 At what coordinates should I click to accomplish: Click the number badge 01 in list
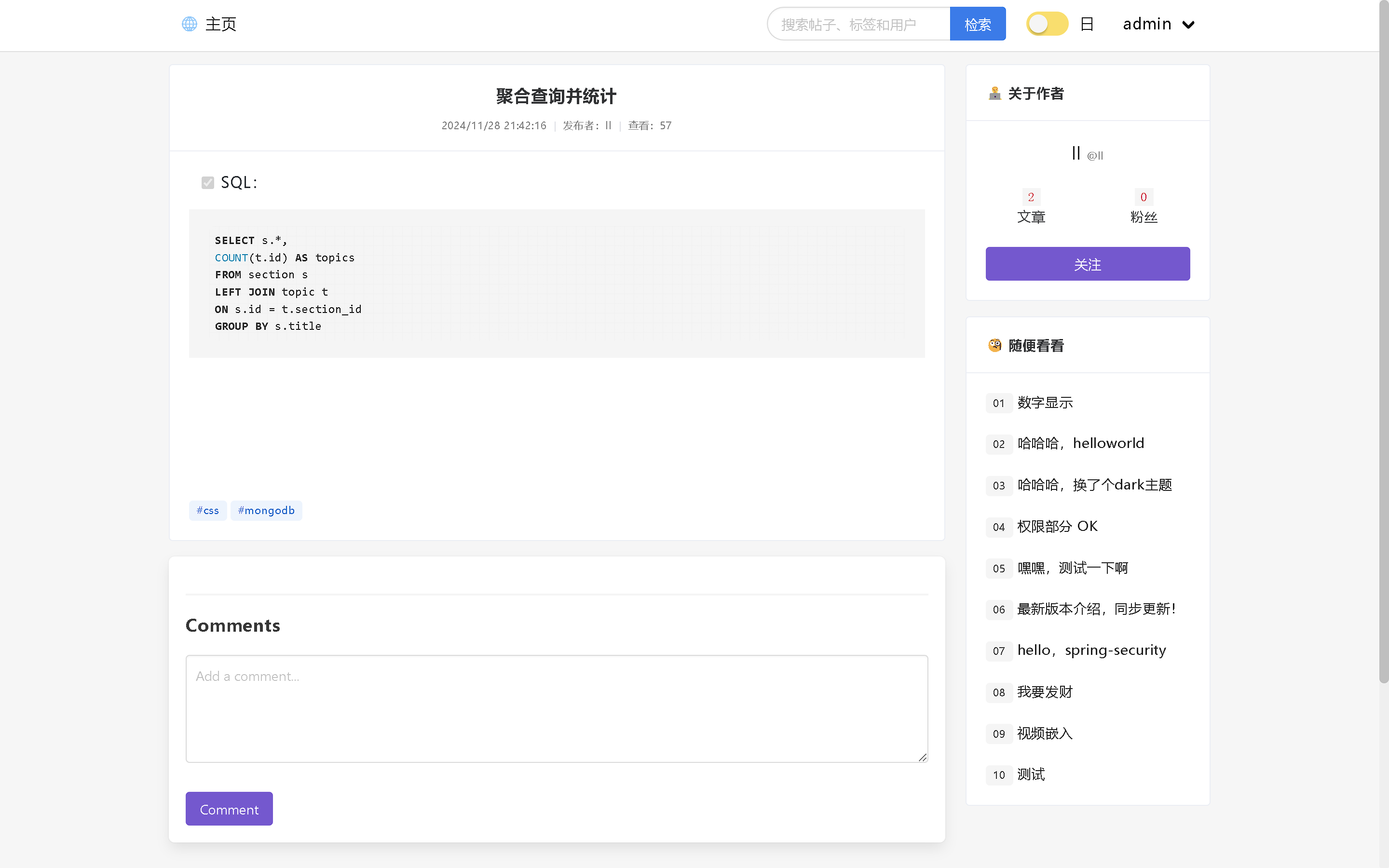click(999, 403)
